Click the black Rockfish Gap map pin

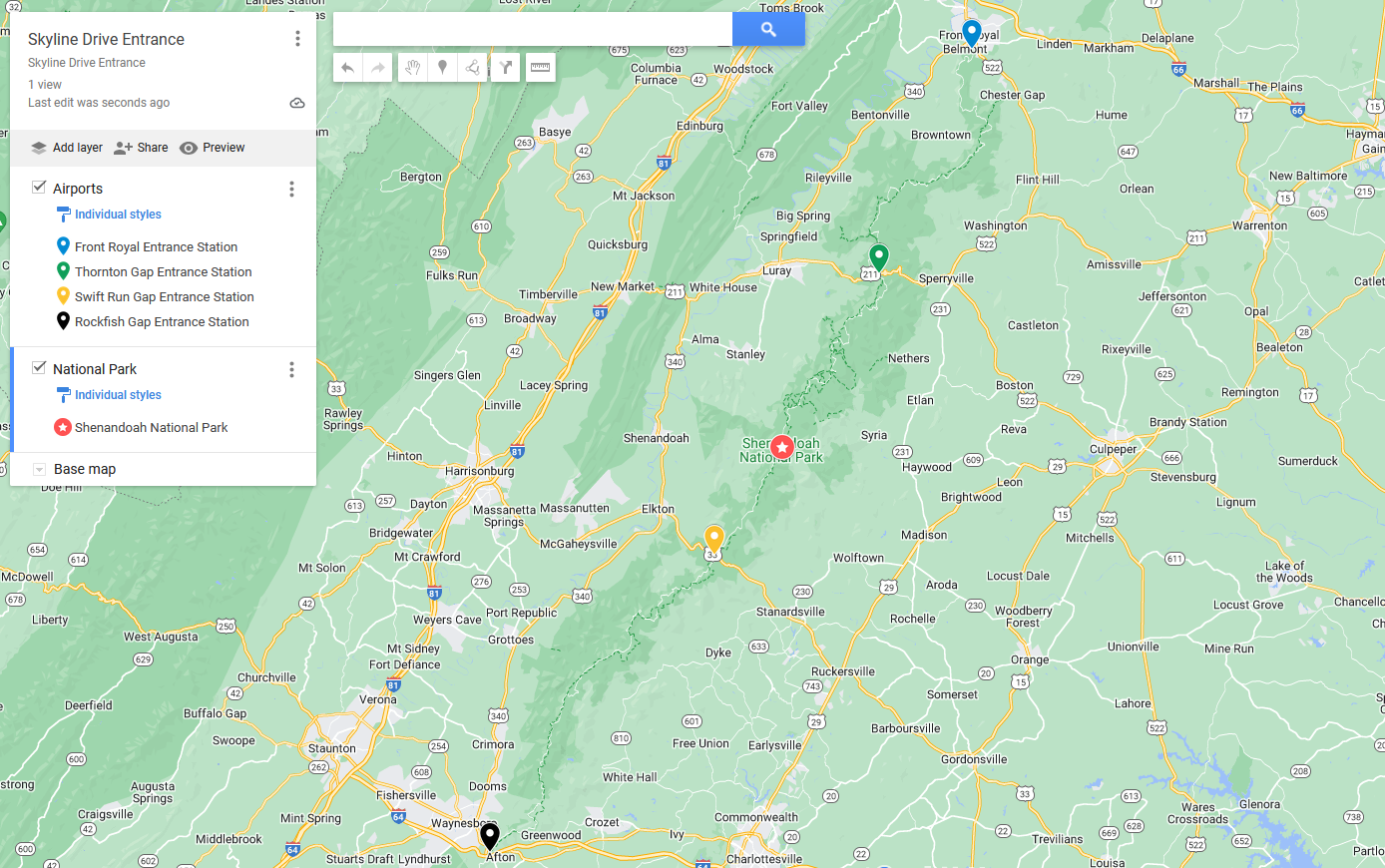coord(490,836)
